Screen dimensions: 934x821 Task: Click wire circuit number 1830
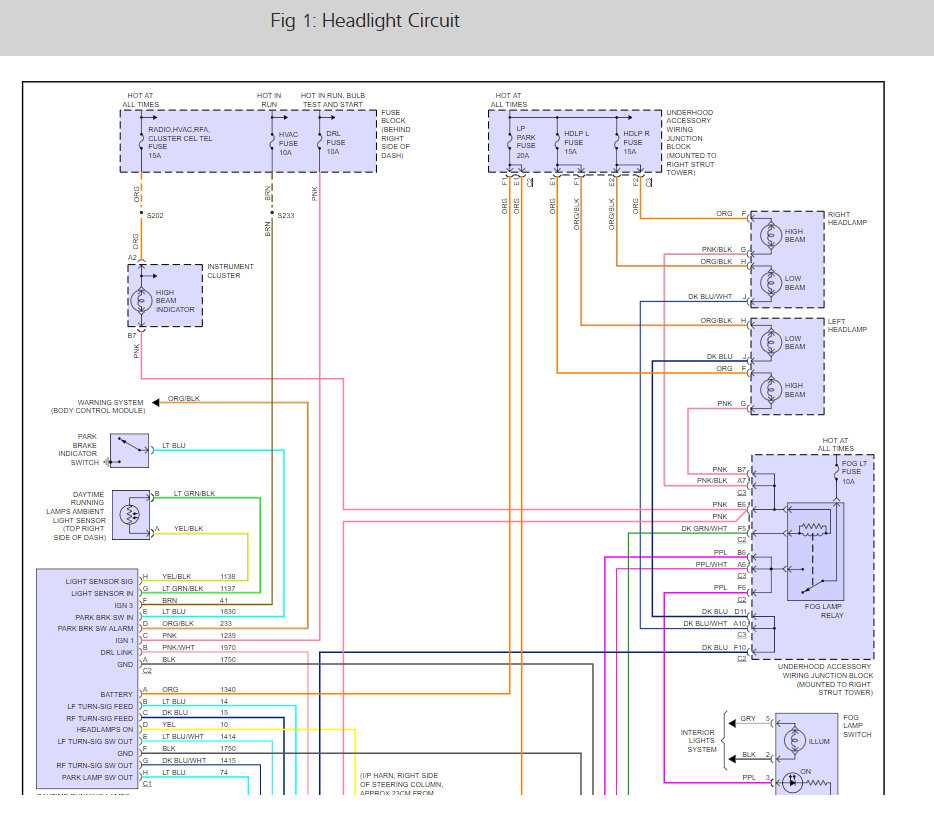[x=228, y=612]
